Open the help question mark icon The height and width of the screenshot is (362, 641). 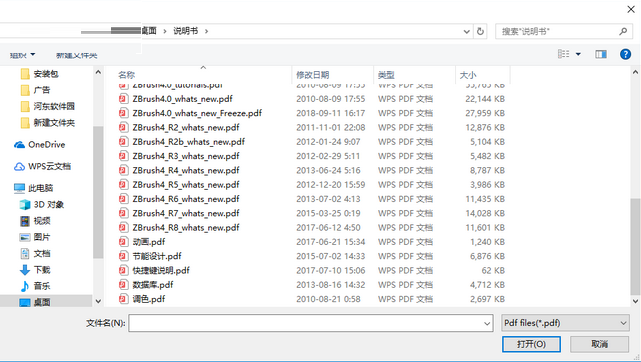point(625,54)
